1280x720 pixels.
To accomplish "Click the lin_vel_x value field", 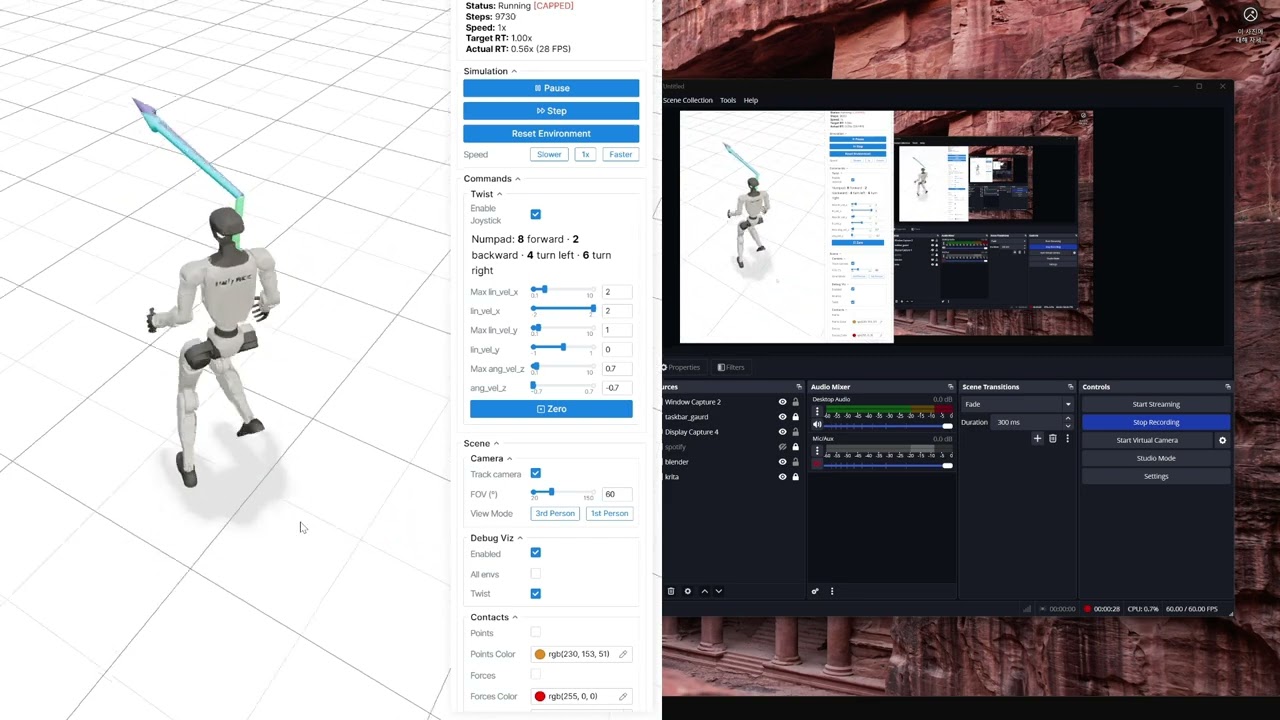I will (x=617, y=311).
